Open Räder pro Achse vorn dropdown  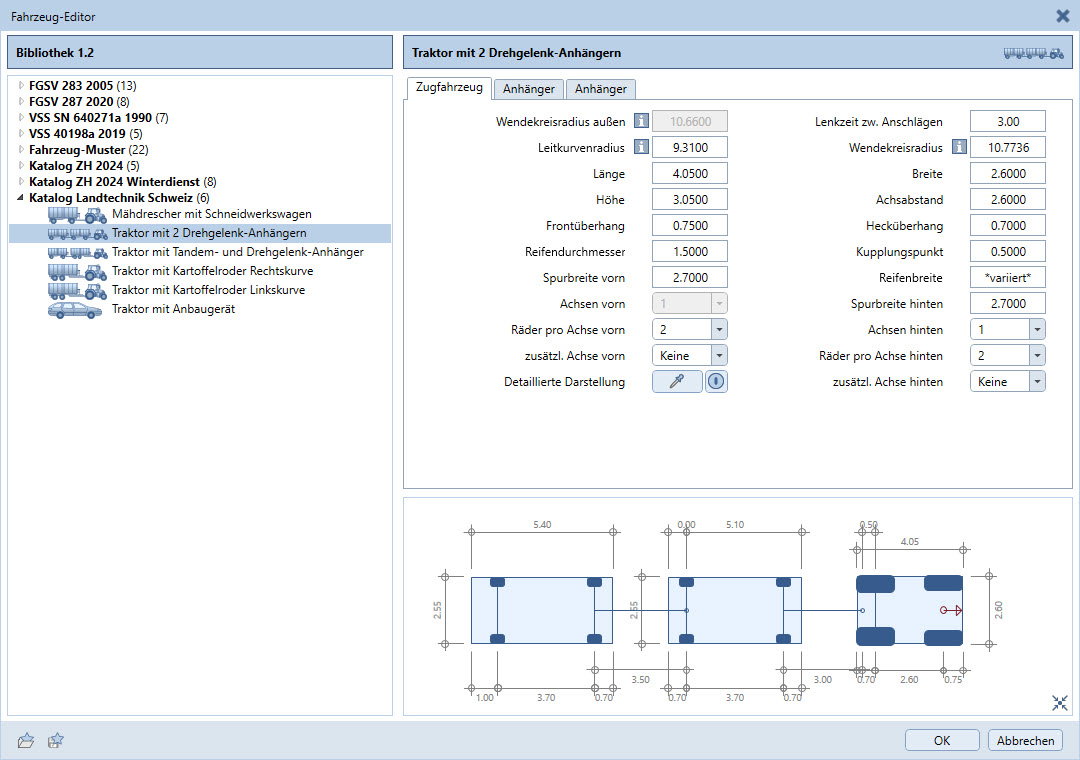718,329
